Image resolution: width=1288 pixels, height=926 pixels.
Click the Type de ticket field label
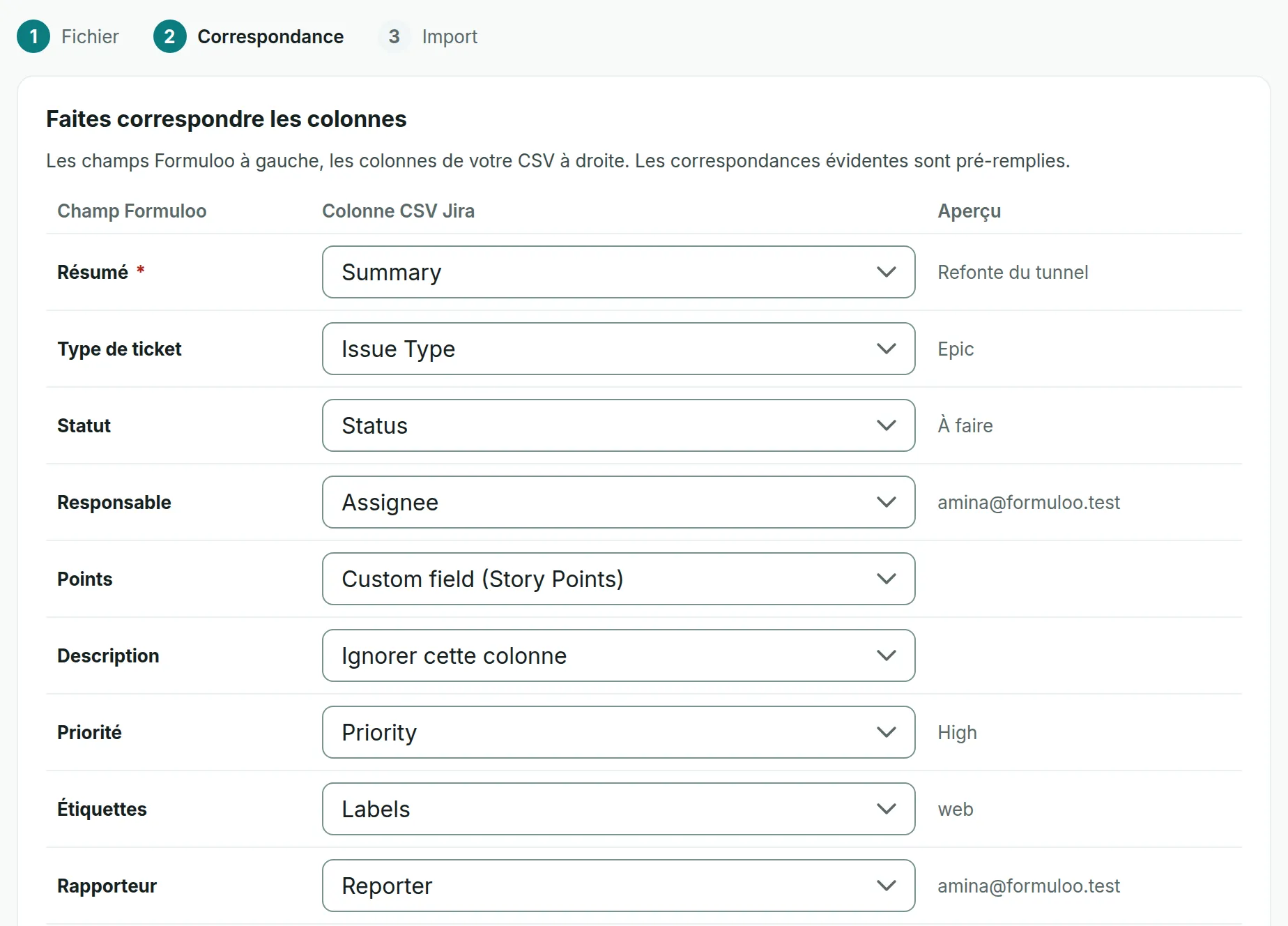click(x=119, y=349)
